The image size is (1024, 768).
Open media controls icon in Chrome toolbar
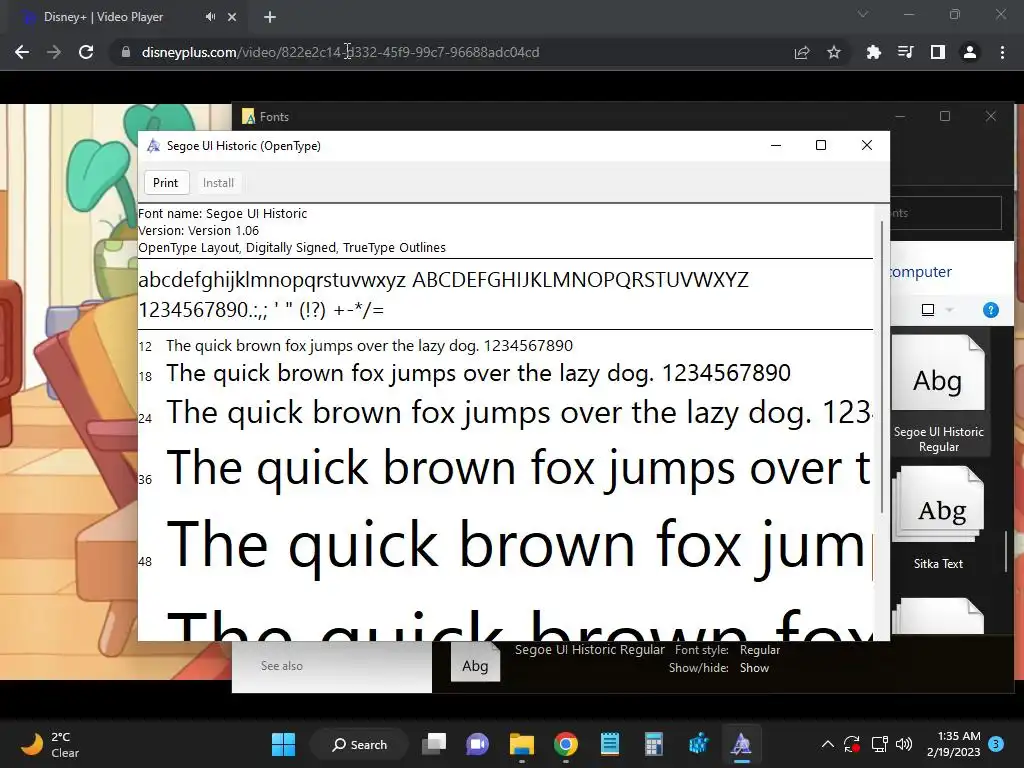point(905,52)
